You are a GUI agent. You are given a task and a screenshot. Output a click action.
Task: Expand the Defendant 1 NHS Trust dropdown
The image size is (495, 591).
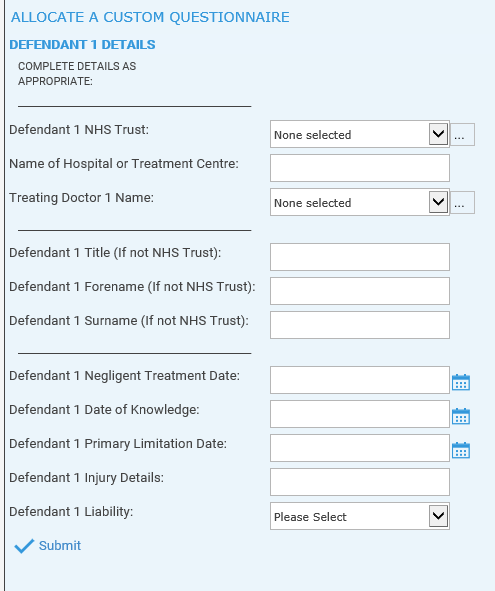click(x=360, y=134)
